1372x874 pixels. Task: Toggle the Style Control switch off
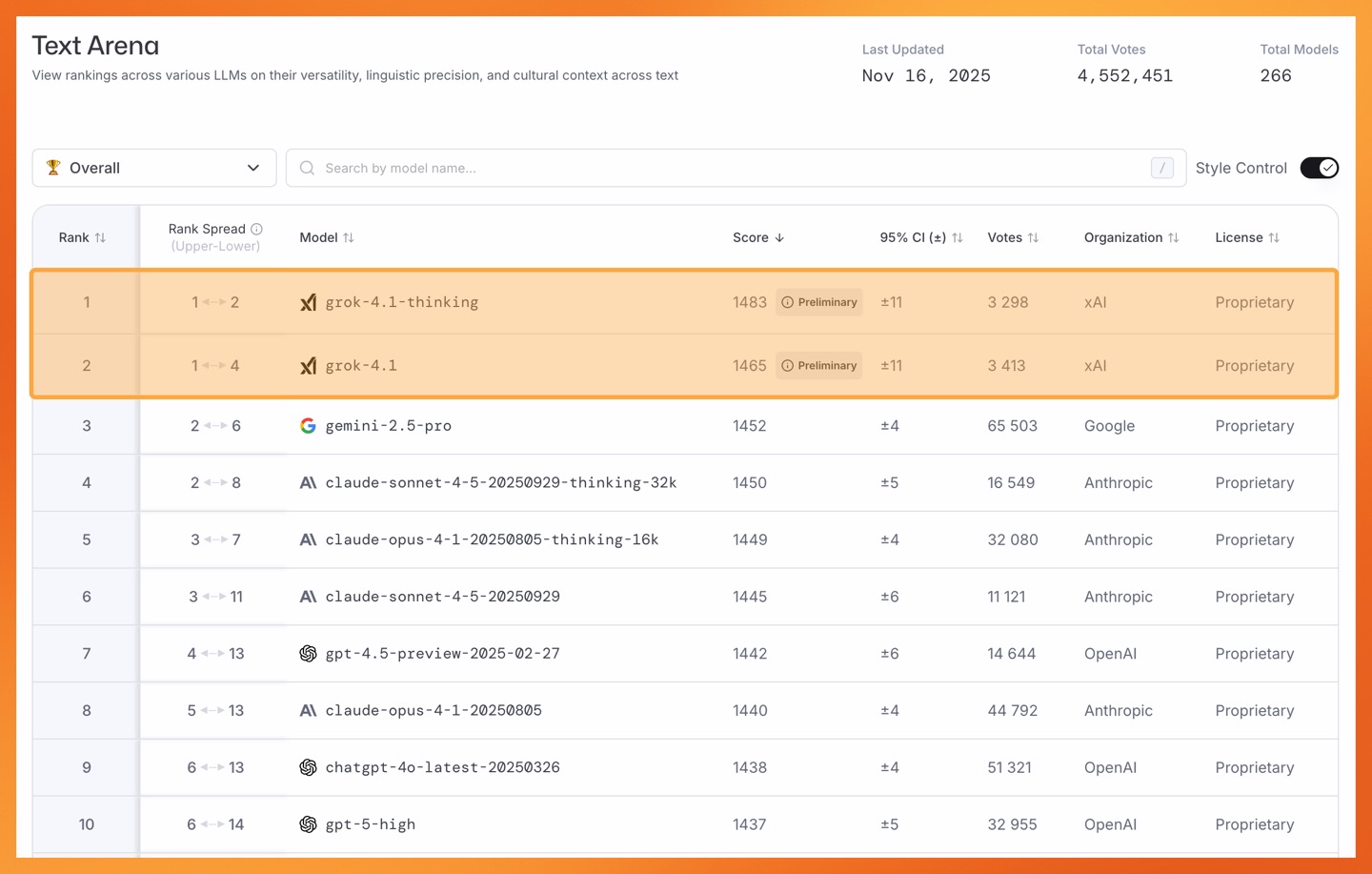pos(1319,168)
